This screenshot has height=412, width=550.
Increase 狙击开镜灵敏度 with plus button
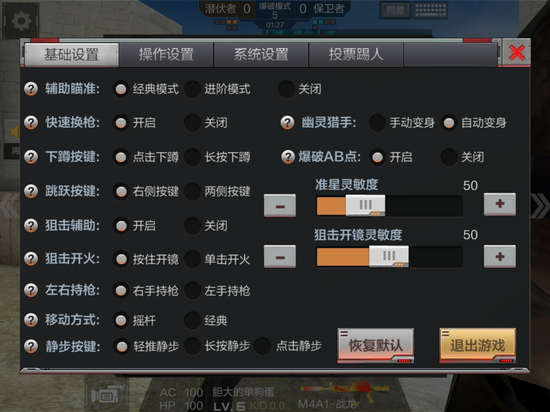click(x=500, y=257)
